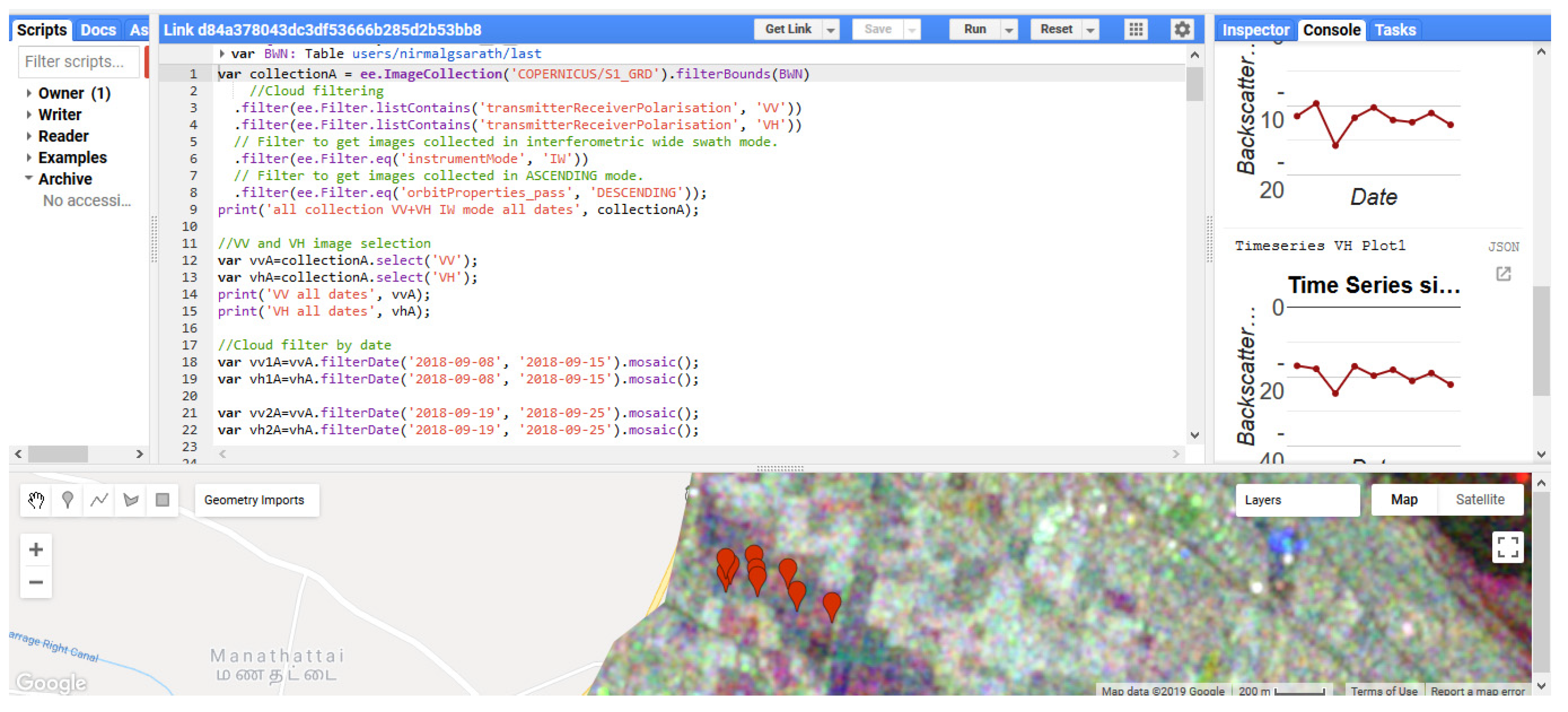The image size is (1568, 712).
Task: Open VH chart in new window
Action: [1503, 274]
